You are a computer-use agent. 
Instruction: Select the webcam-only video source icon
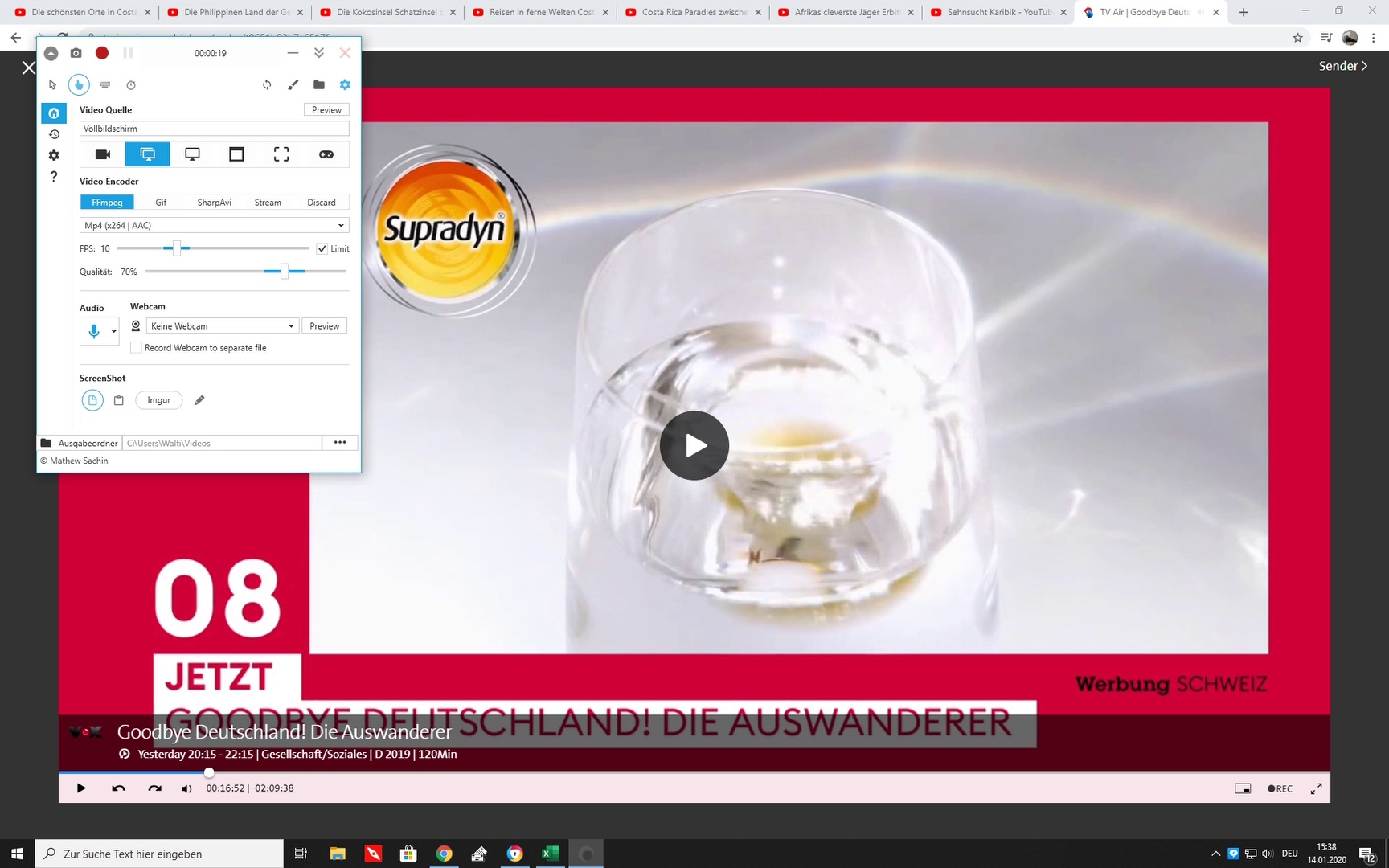click(x=103, y=154)
